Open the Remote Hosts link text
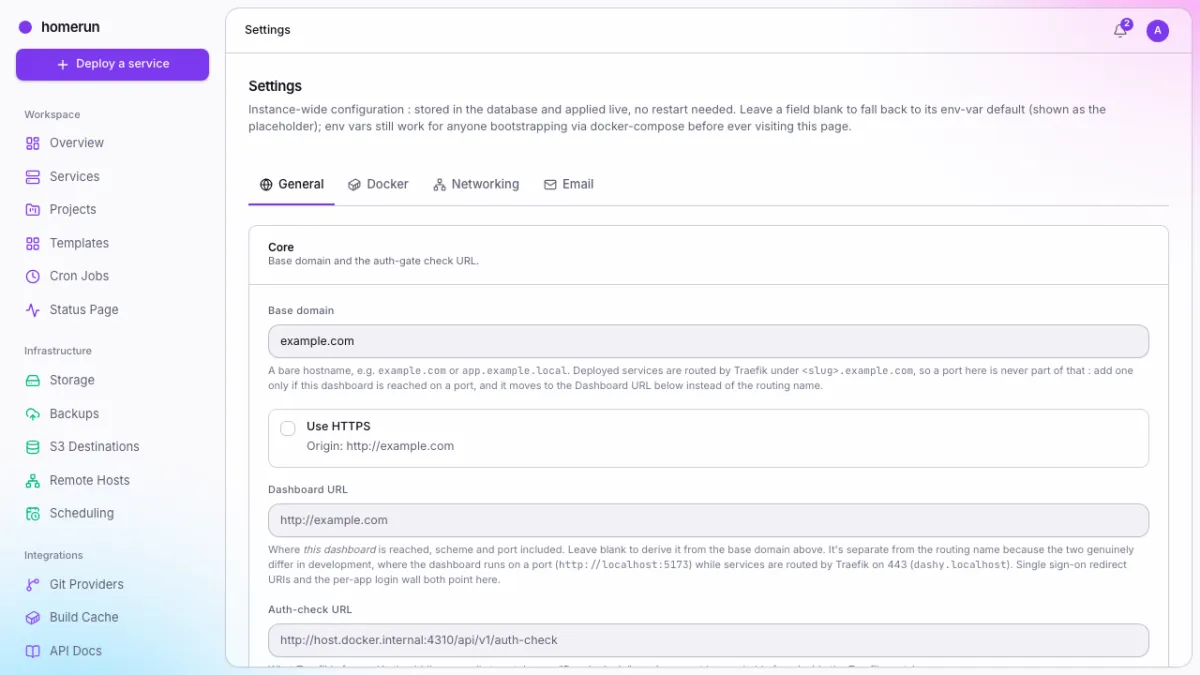 click(x=90, y=480)
